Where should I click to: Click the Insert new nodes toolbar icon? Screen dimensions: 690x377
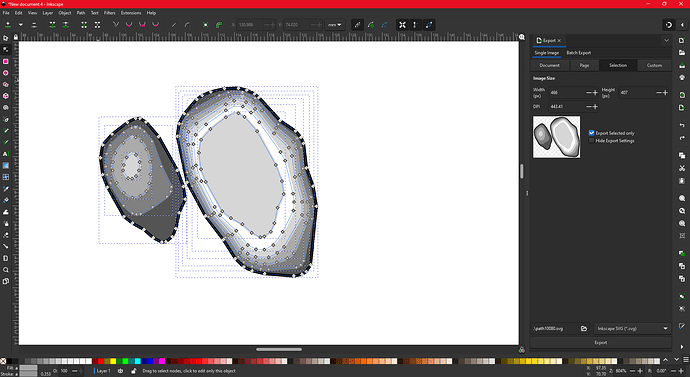point(8,25)
